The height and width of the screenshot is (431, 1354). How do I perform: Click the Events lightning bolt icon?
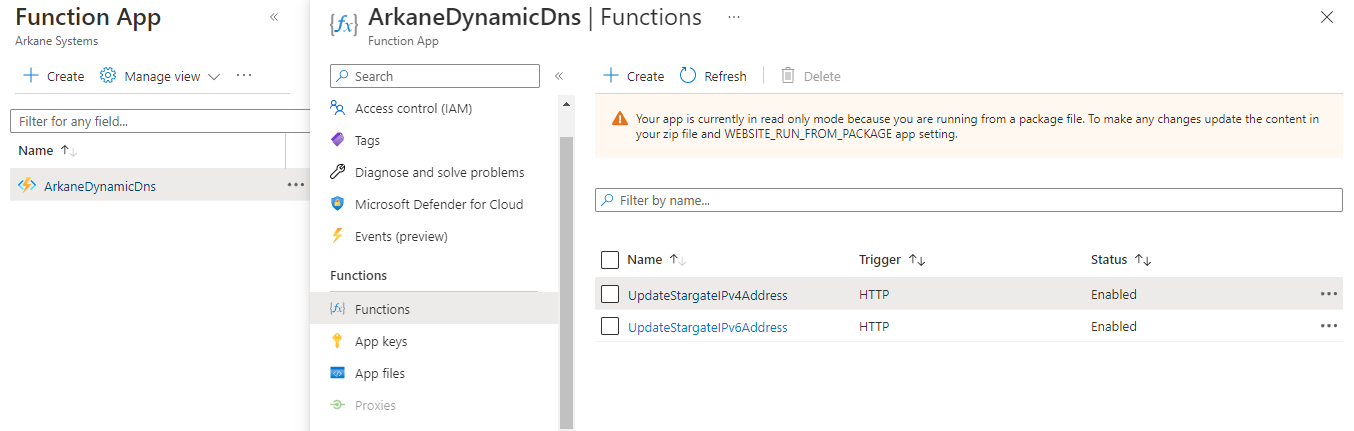click(337, 236)
